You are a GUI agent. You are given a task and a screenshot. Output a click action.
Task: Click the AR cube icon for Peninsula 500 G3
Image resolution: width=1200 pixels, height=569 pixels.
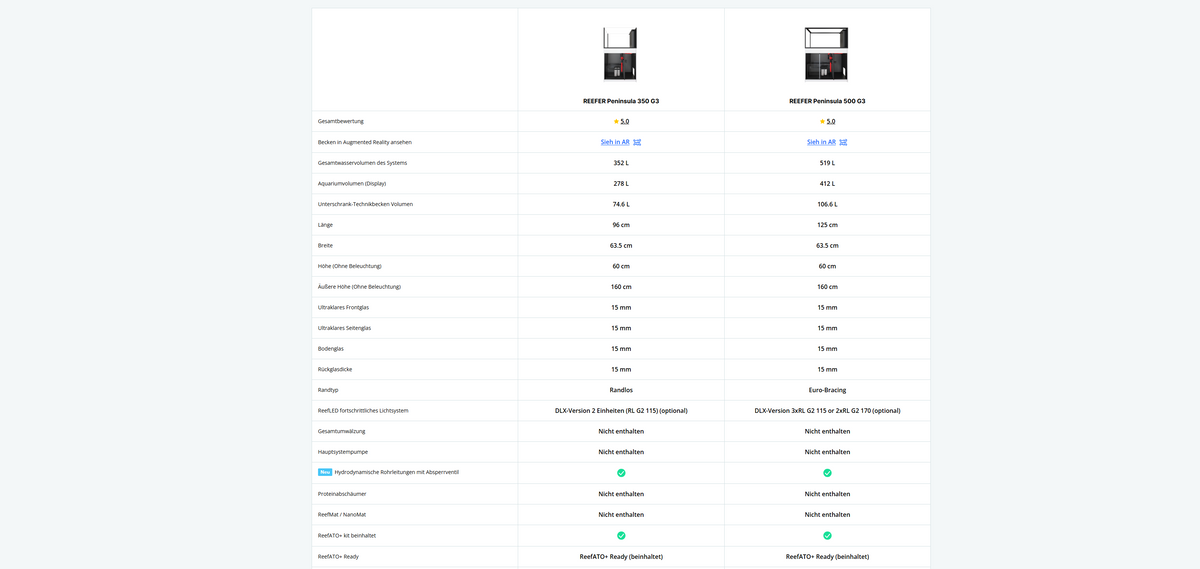843,142
